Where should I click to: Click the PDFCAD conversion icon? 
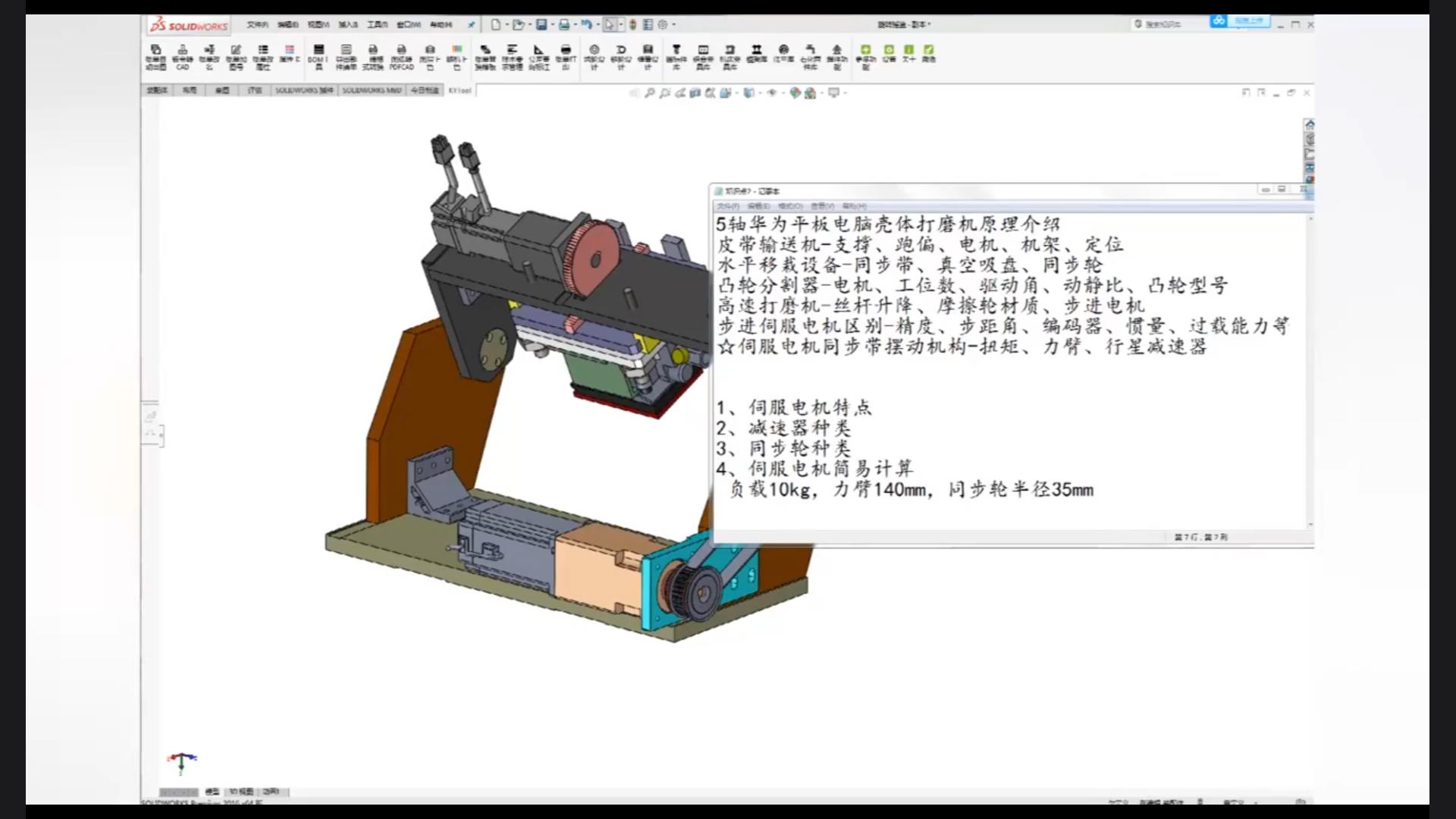pyautogui.click(x=402, y=57)
